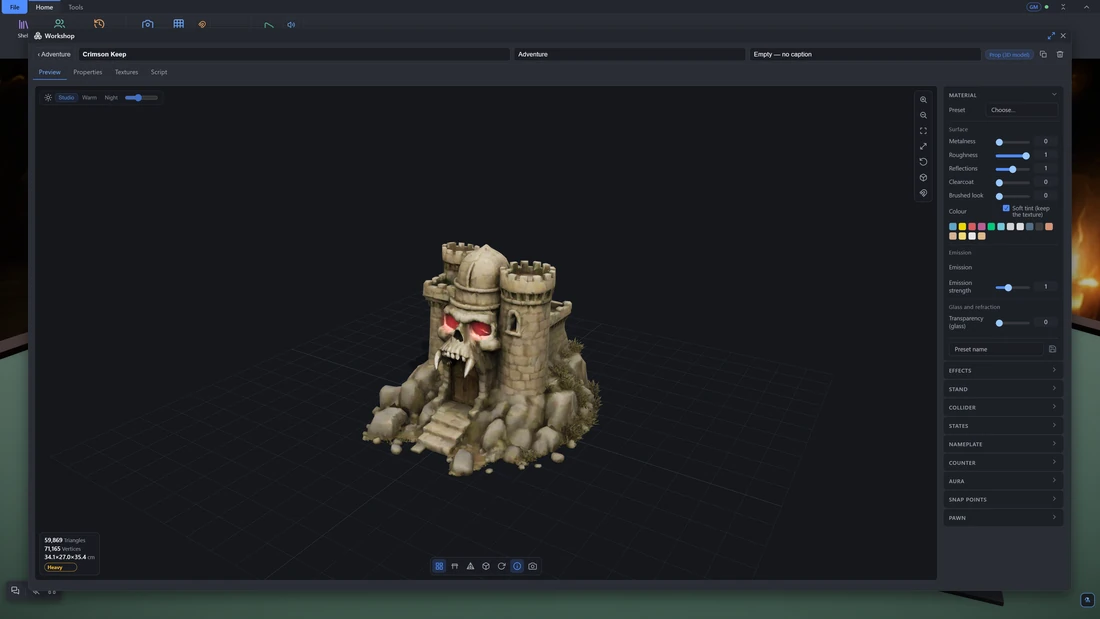Select Night lighting mode
The height and width of the screenshot is (619, 1100).
pos(111,98)
